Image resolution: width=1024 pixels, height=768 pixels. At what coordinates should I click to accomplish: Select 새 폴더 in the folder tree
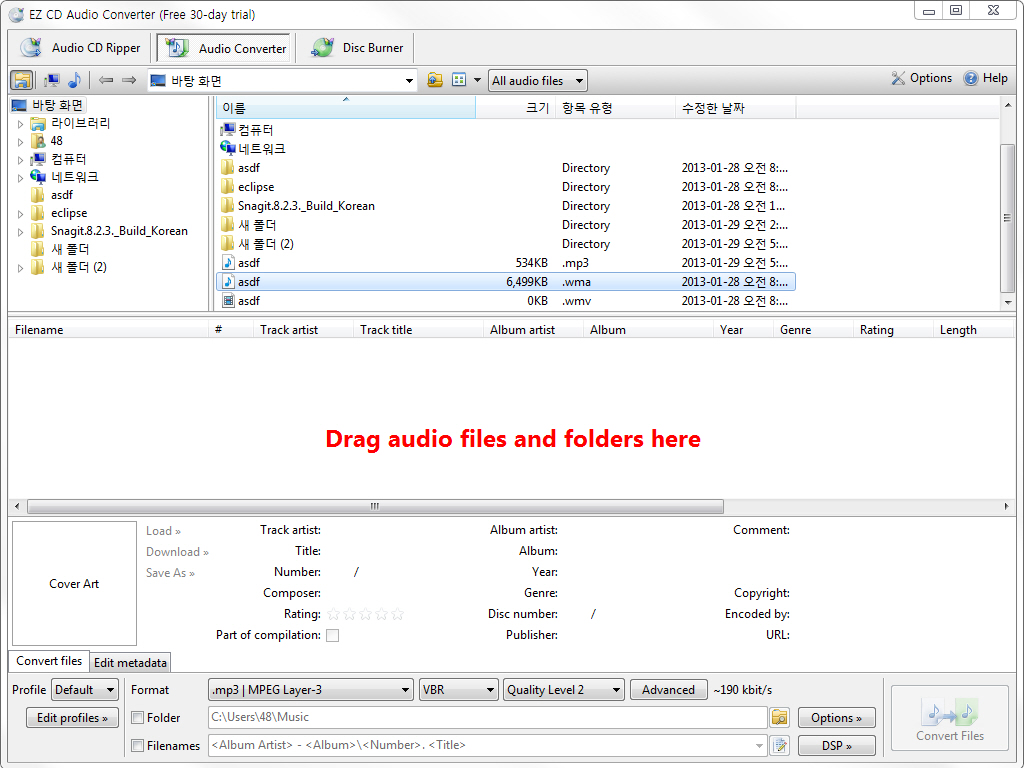click(69, 249)
